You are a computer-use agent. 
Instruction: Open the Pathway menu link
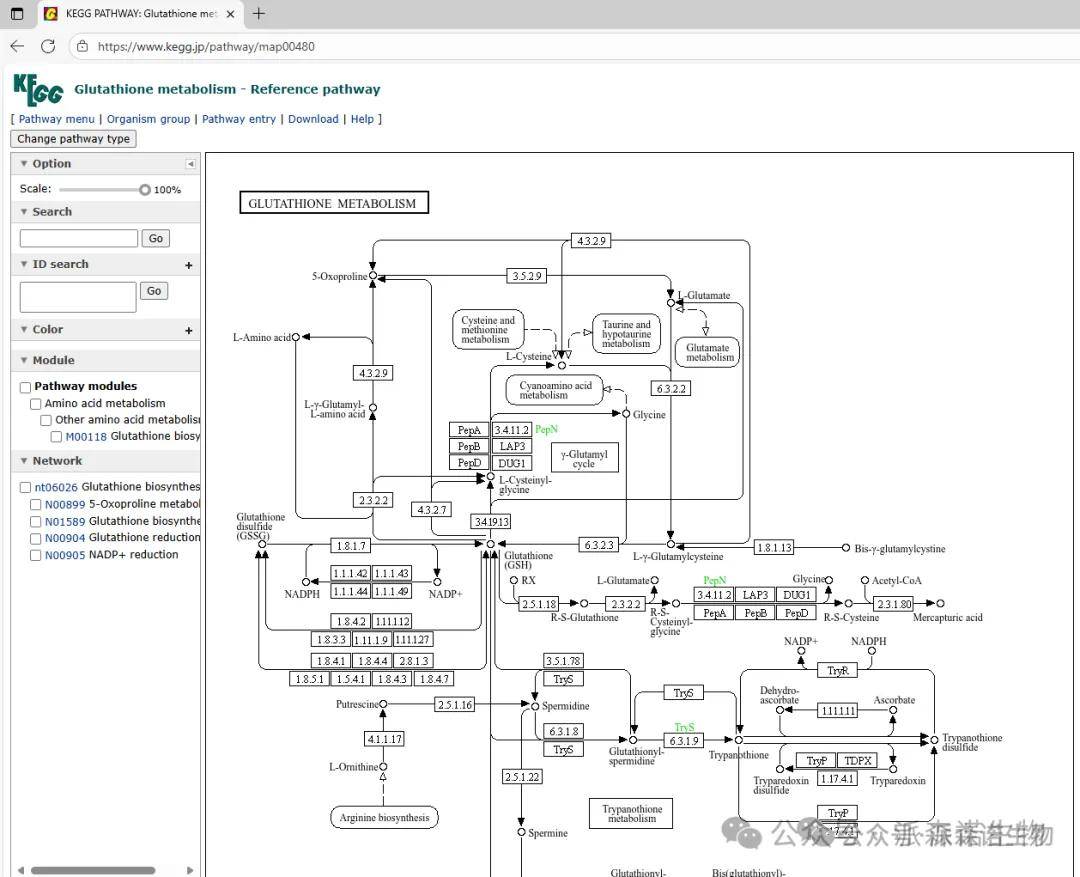click(57, 119)
